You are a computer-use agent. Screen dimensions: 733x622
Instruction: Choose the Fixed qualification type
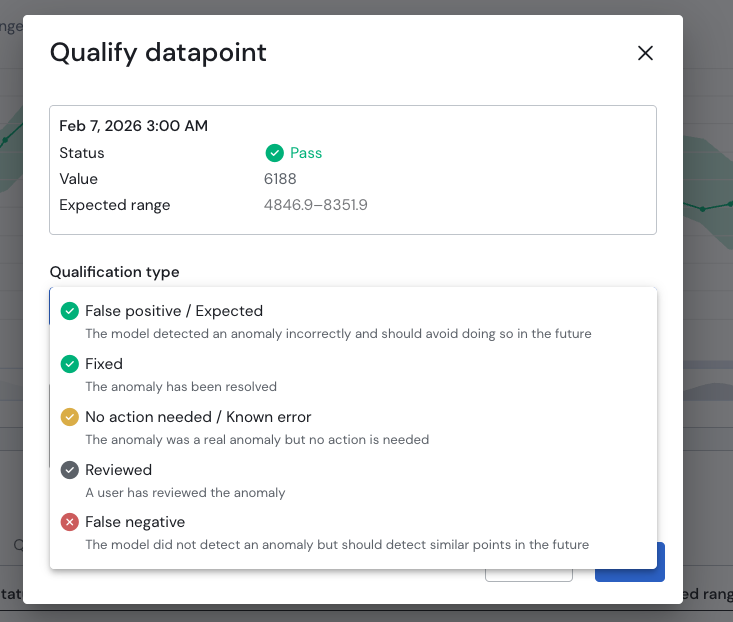[x=353, y=374]
